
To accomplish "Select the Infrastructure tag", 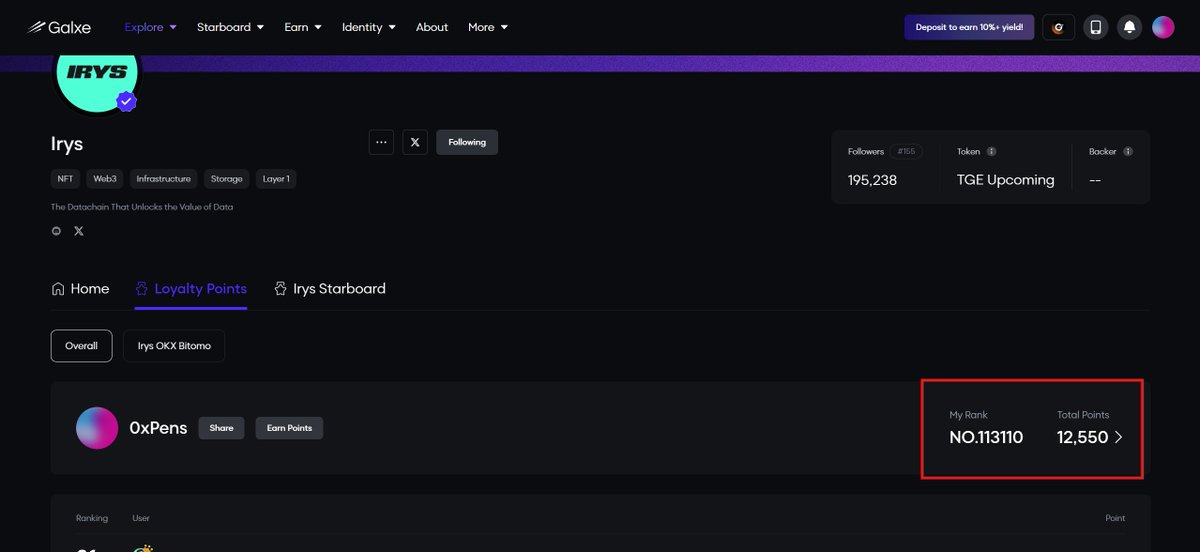I will click(x=163, y=179).
